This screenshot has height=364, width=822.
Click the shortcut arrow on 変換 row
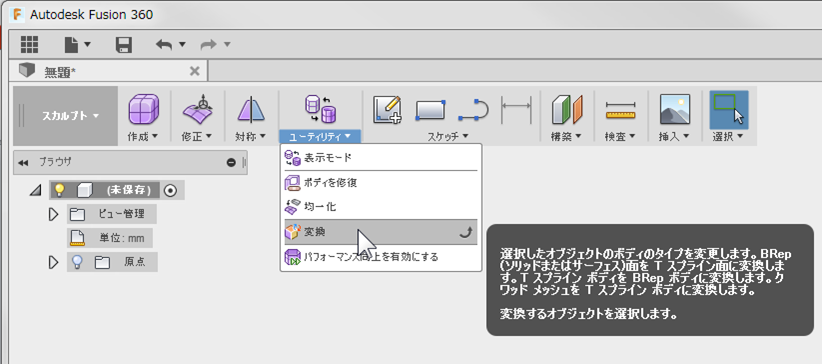(465, 232)
